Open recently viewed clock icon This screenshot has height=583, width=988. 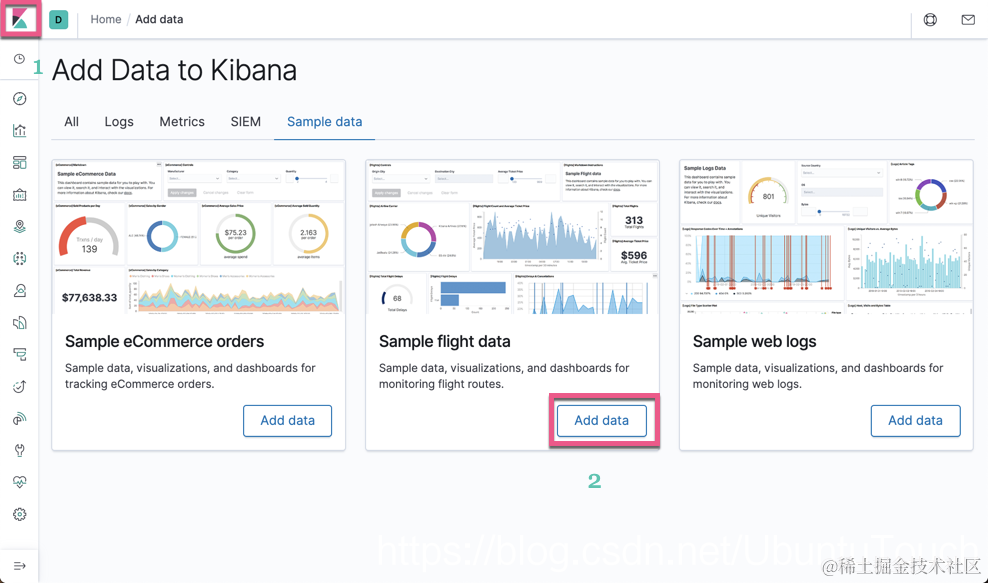click(x=20, y=59)
